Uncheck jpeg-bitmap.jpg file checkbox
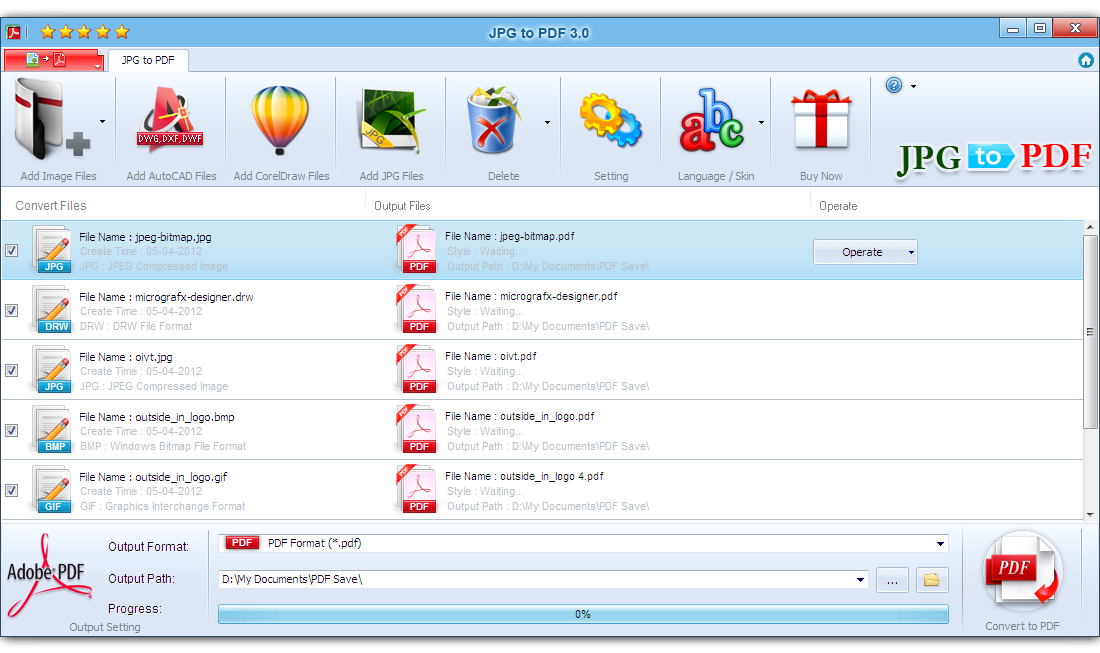This screenshot has height=653, width=1100. click(x=11, y=250)
